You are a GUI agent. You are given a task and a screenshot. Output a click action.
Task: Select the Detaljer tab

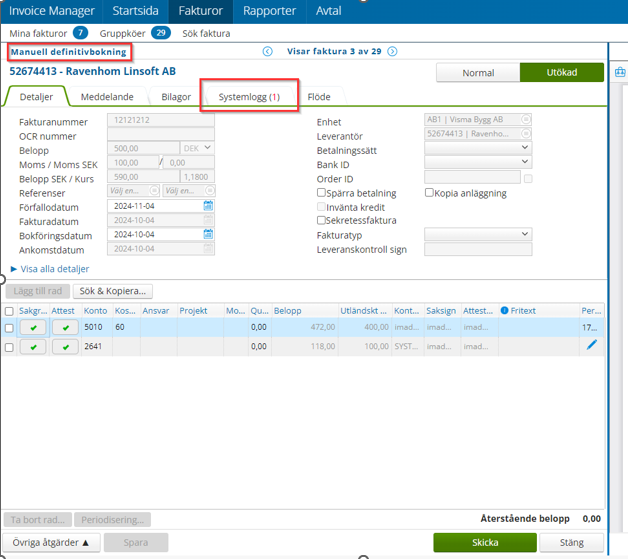[36, 97]
